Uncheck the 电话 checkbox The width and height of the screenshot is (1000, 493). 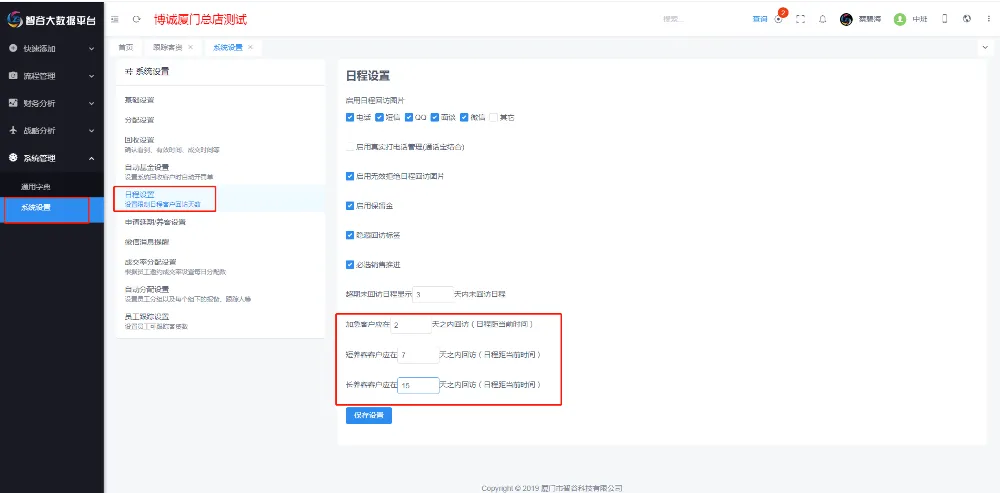[x=350, y=117]
